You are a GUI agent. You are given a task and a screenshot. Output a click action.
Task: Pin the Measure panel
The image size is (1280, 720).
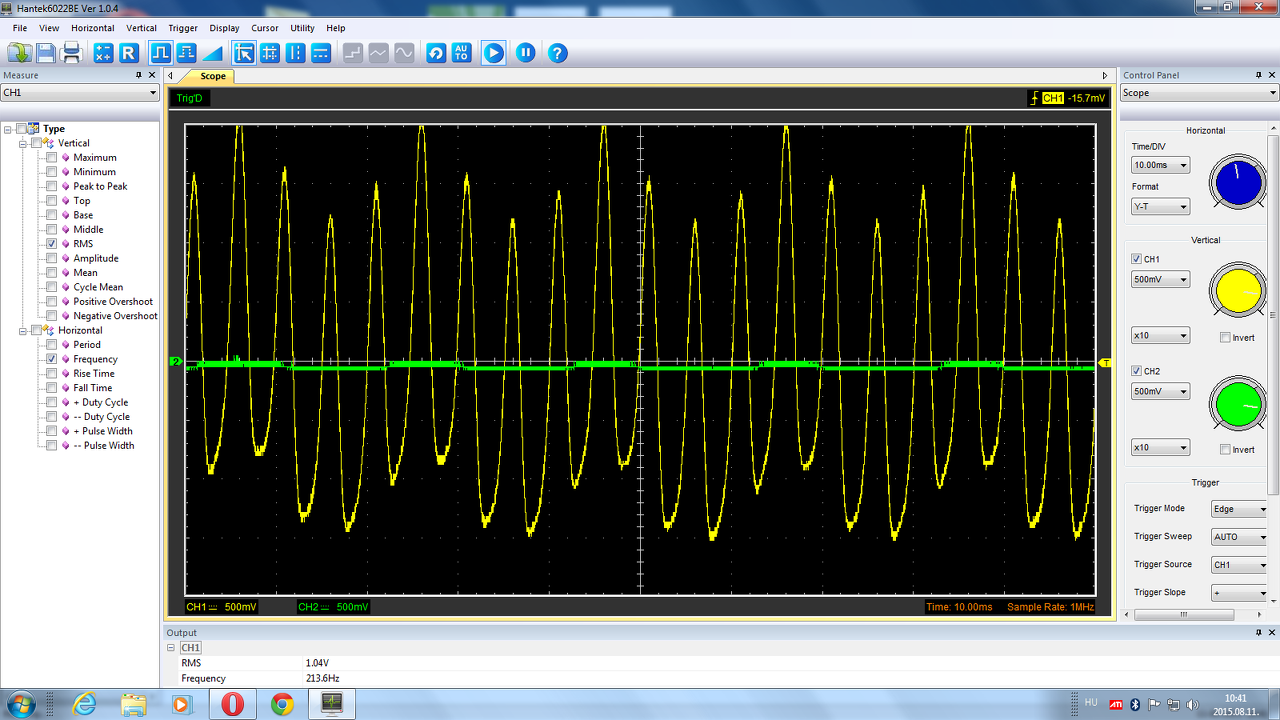click(x=139, y=75)
